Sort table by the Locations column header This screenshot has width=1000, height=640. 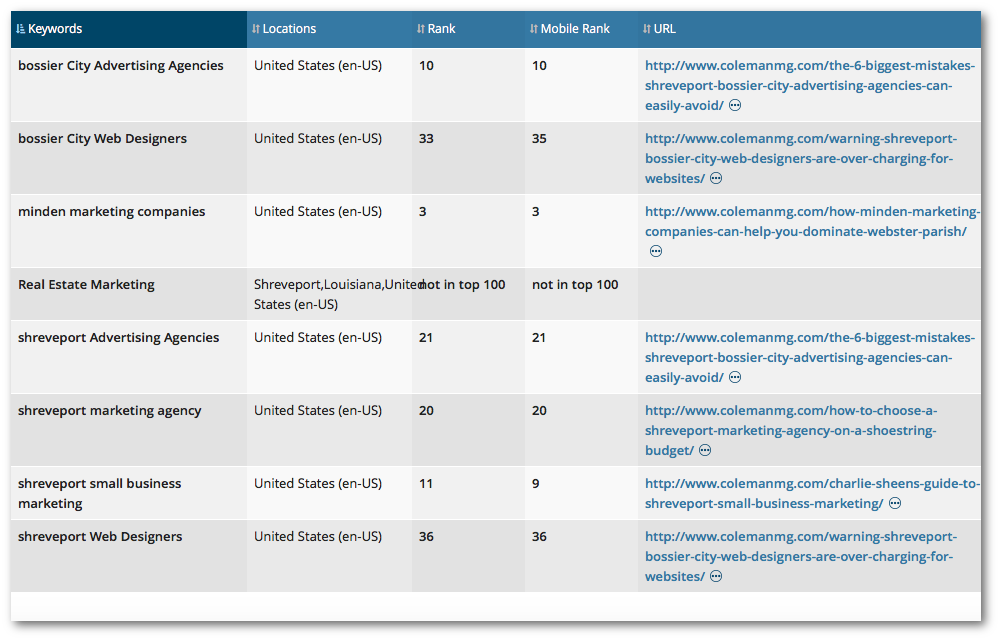point(329,29)
